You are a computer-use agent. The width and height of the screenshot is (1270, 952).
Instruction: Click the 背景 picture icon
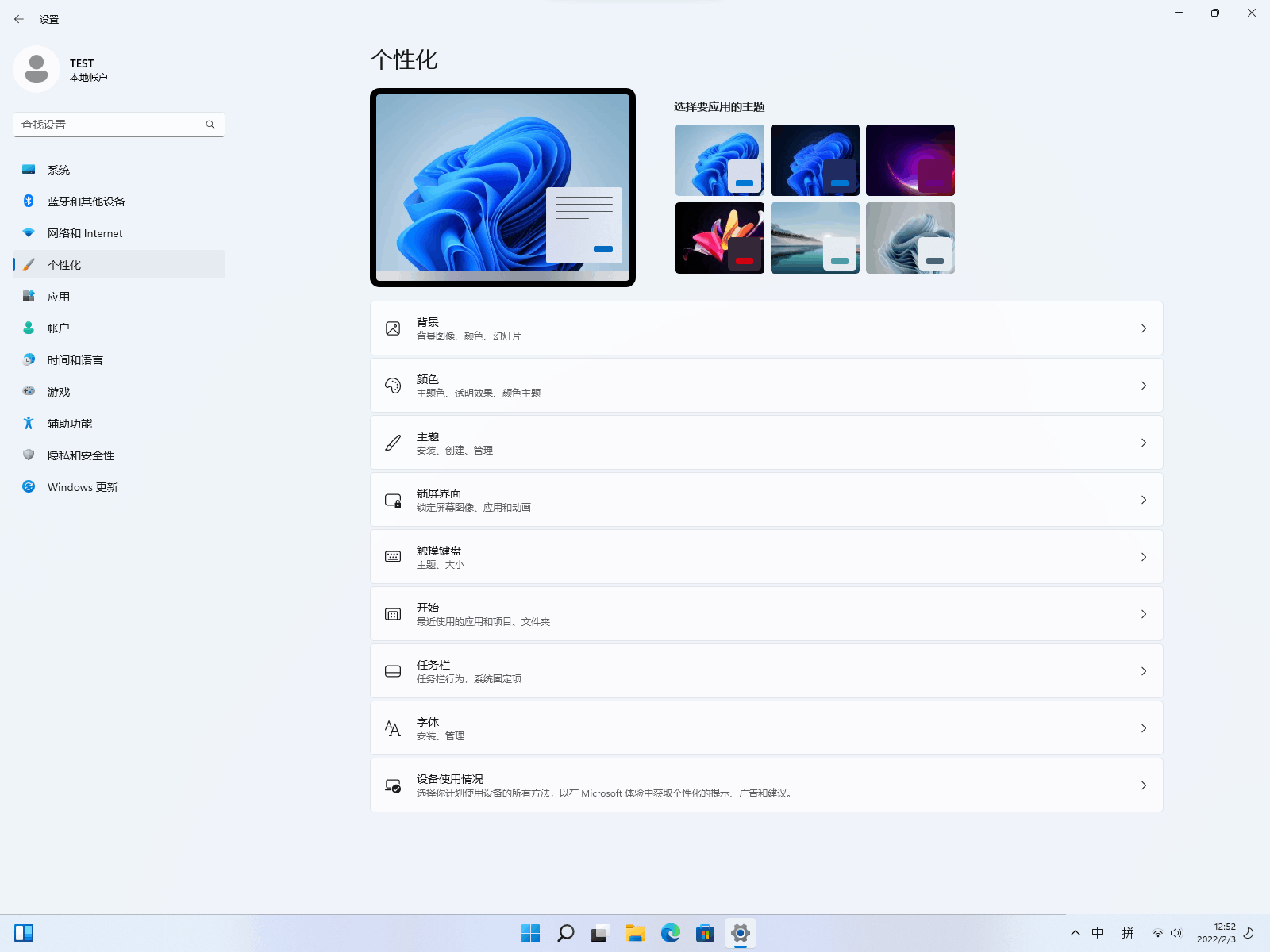[393, 328]
